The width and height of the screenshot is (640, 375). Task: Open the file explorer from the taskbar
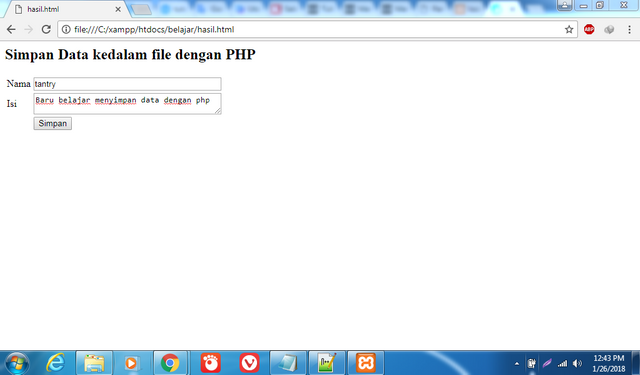(x=94, y=363)
